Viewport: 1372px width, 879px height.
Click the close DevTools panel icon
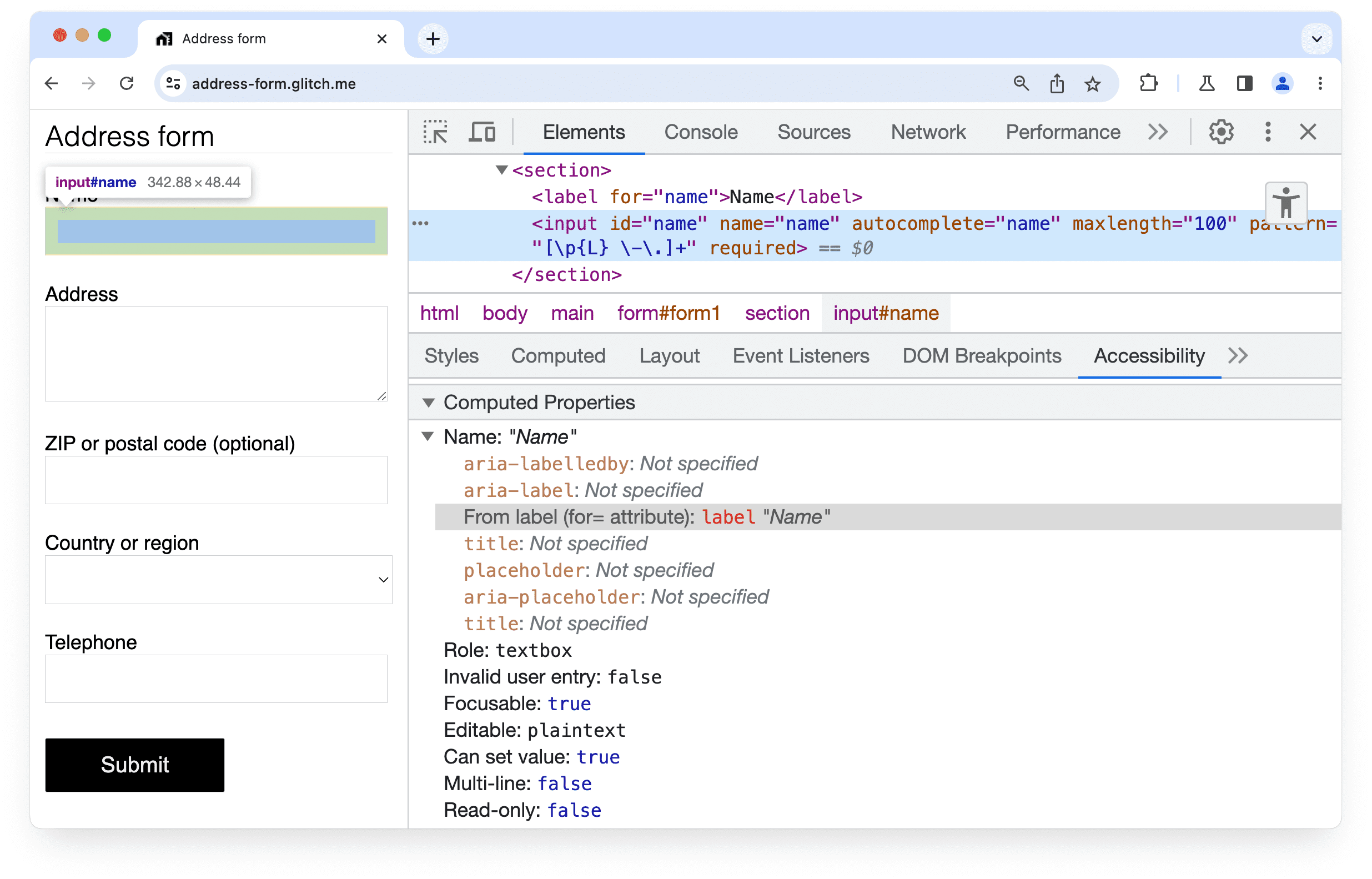tap(1308, 131)
